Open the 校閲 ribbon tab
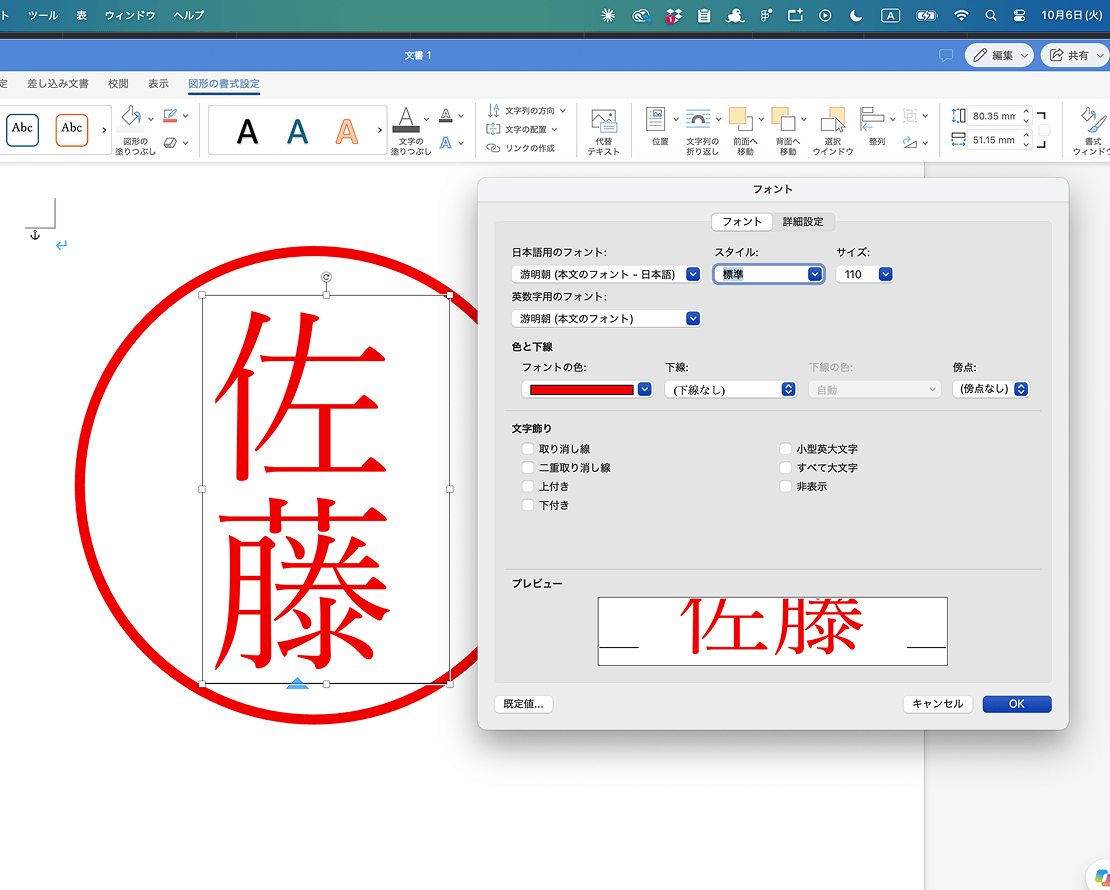Image resolution: width=1110 pixels, height=890 pixels. point(118,84)
